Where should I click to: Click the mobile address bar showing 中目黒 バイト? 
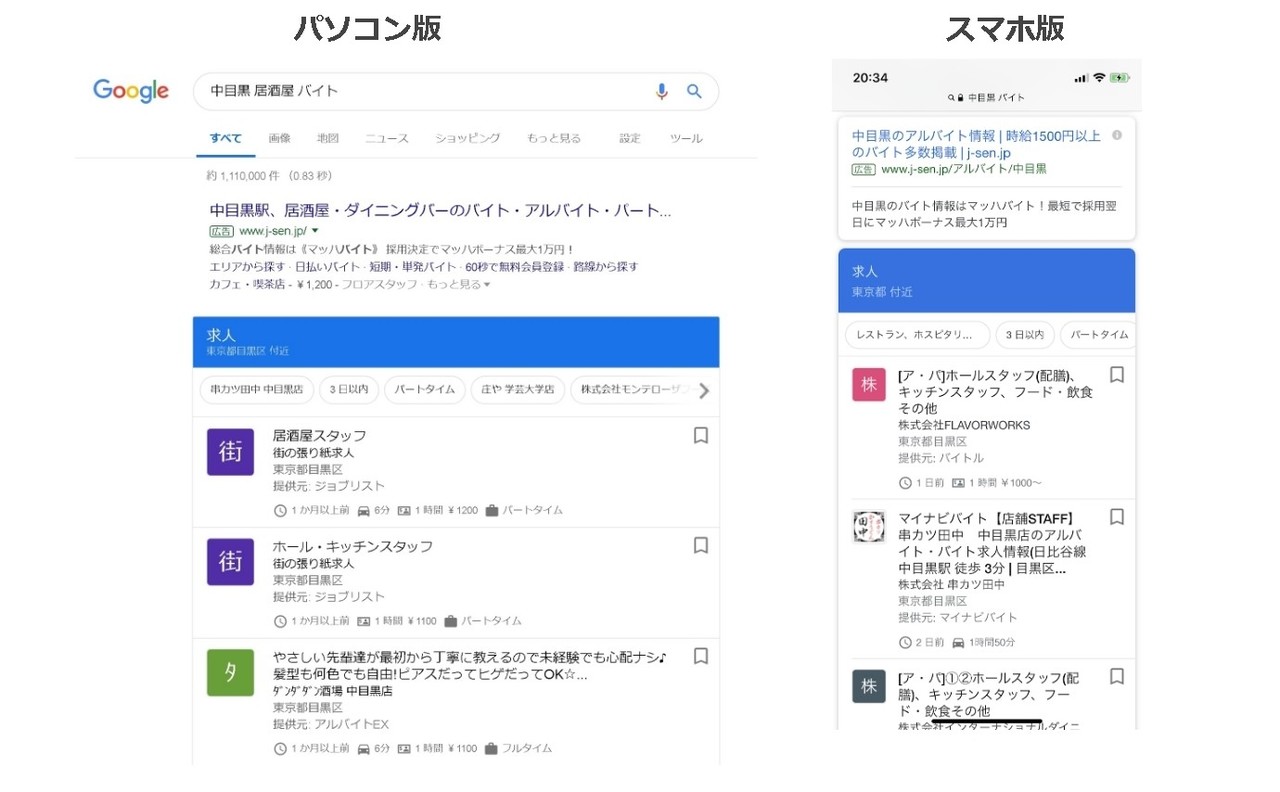pos(987,97)
